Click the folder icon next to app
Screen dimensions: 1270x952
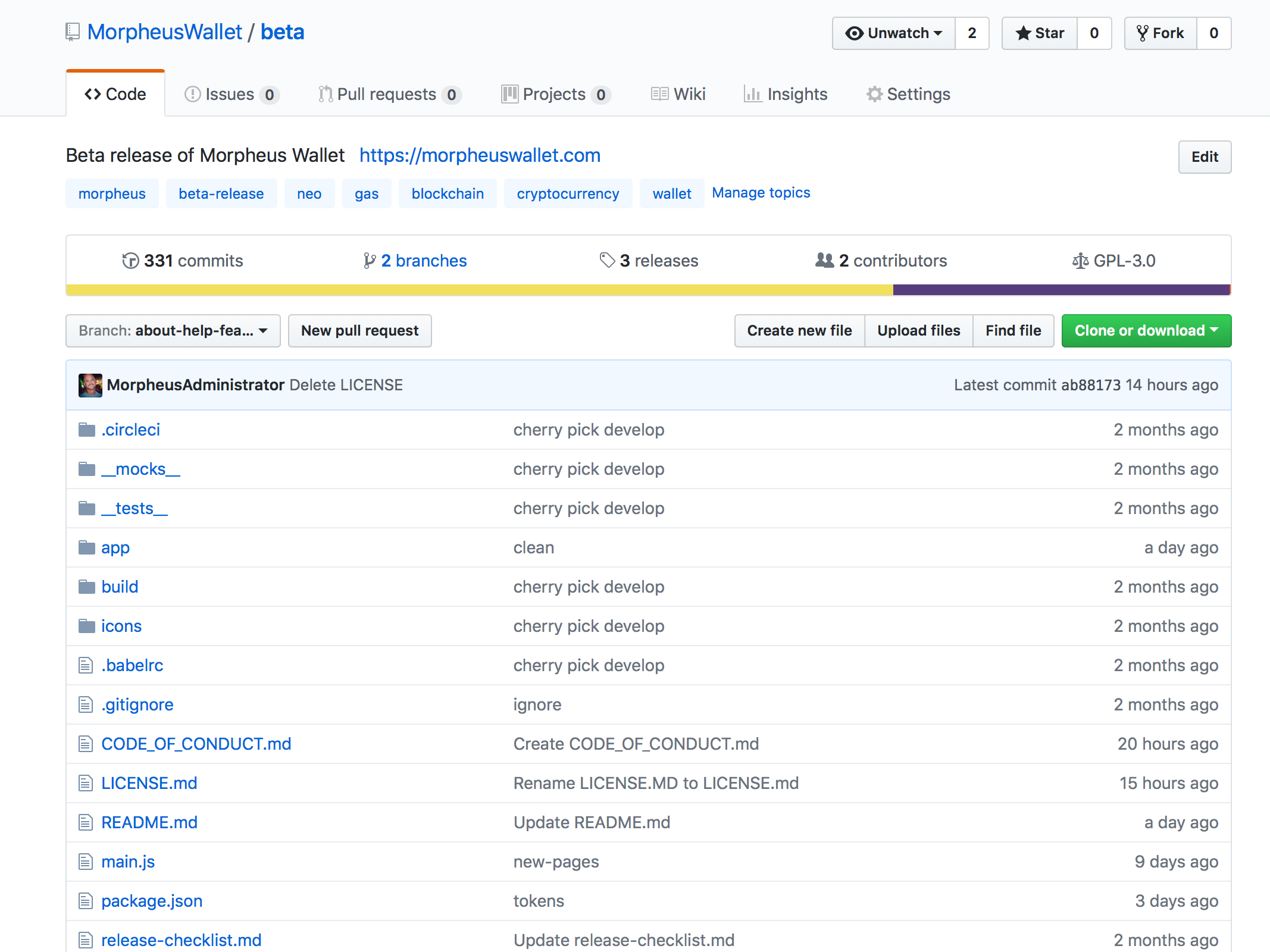click(x=87, y=547)
